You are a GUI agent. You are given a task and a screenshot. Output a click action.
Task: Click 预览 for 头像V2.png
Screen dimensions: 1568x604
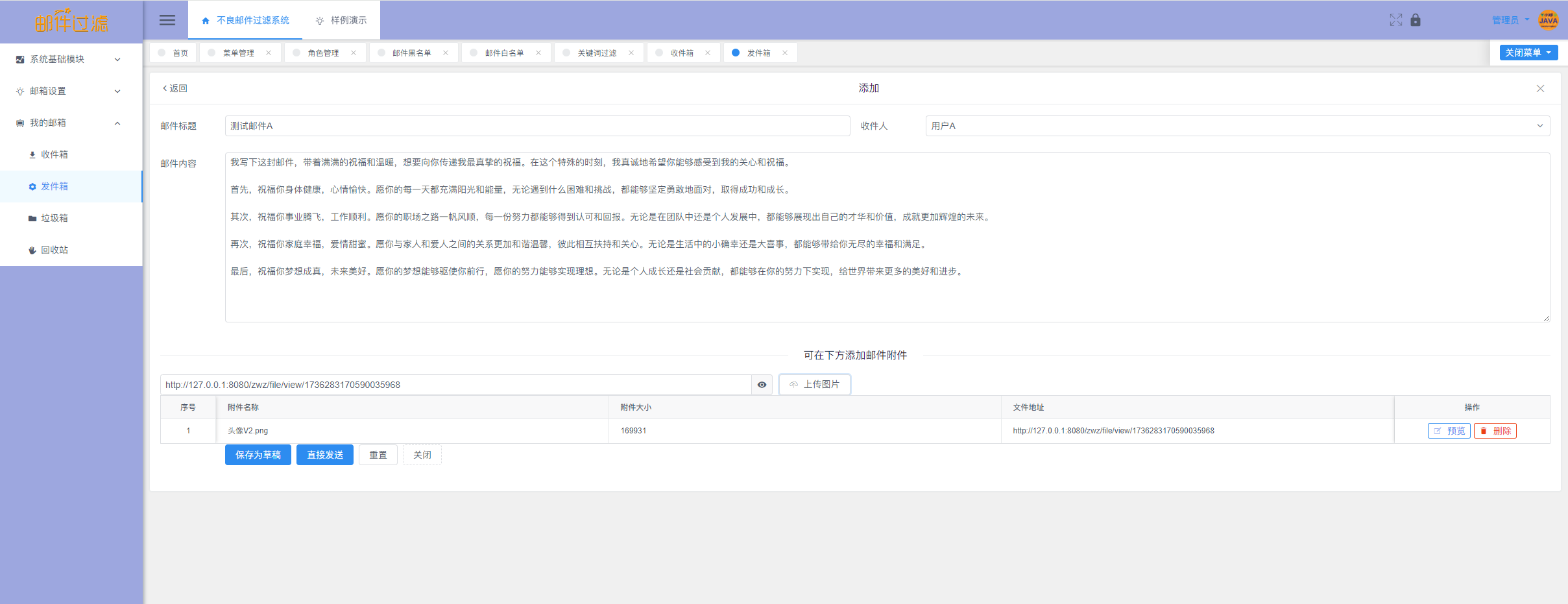(1449, 431)
